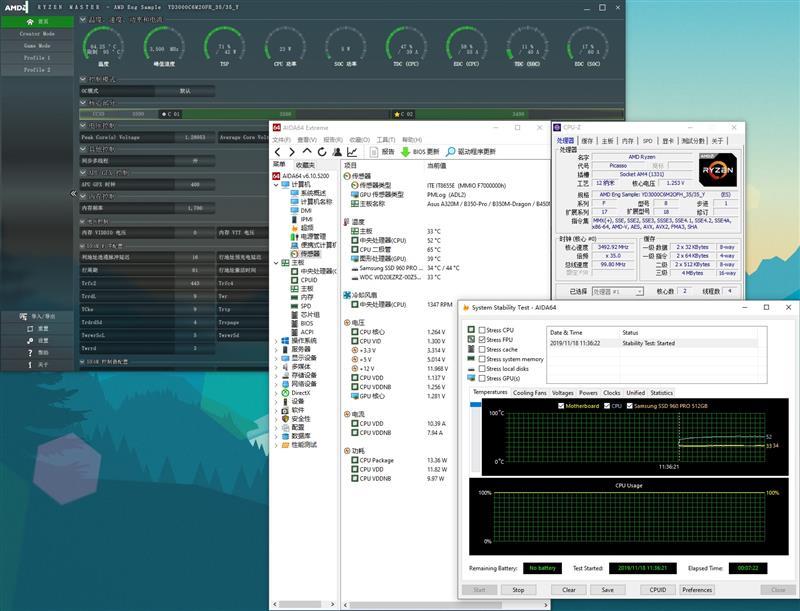
Task: Expand the 操作系统 tree node
Action: coord(277,341)
